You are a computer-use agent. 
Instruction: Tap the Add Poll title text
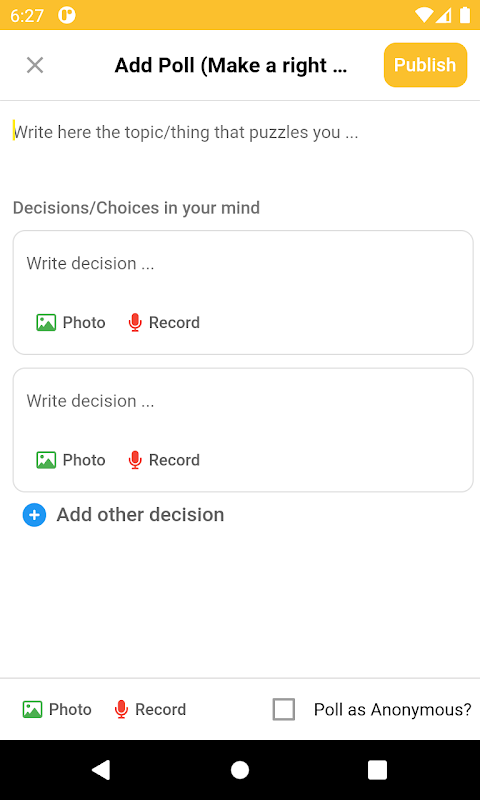231,65
